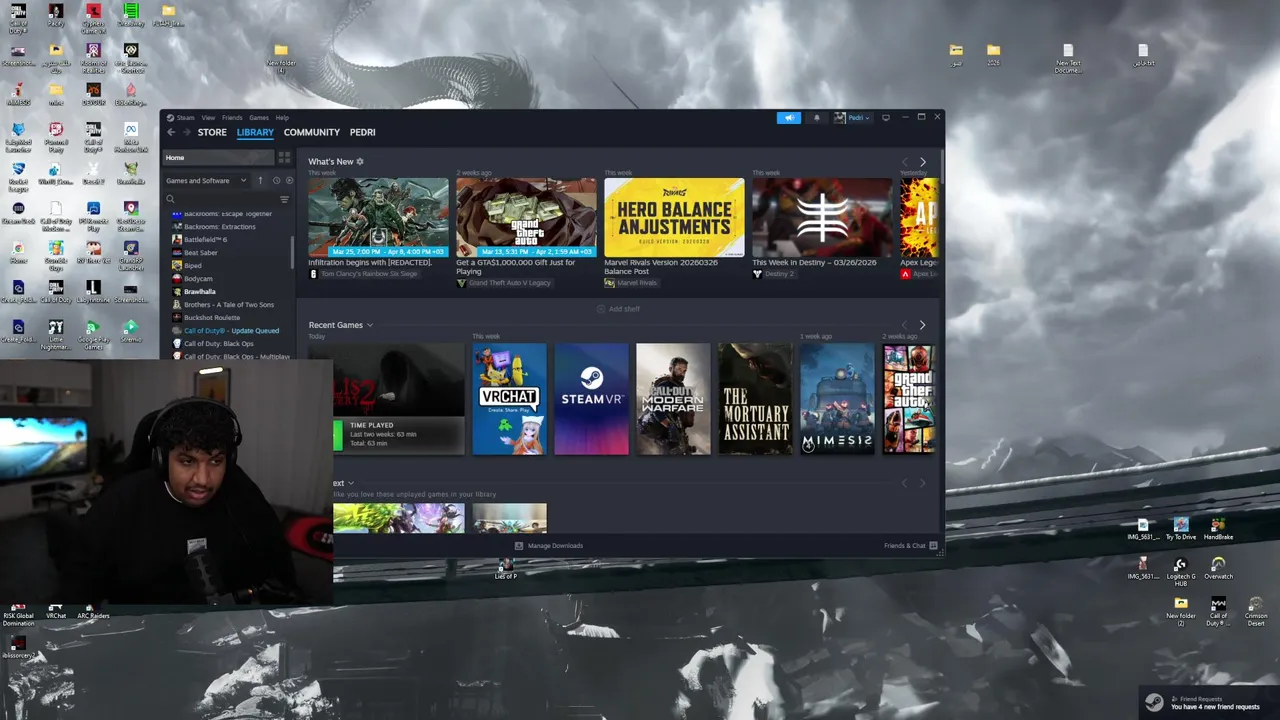
Task: Open the Help menu
Action: click(282, 118)
